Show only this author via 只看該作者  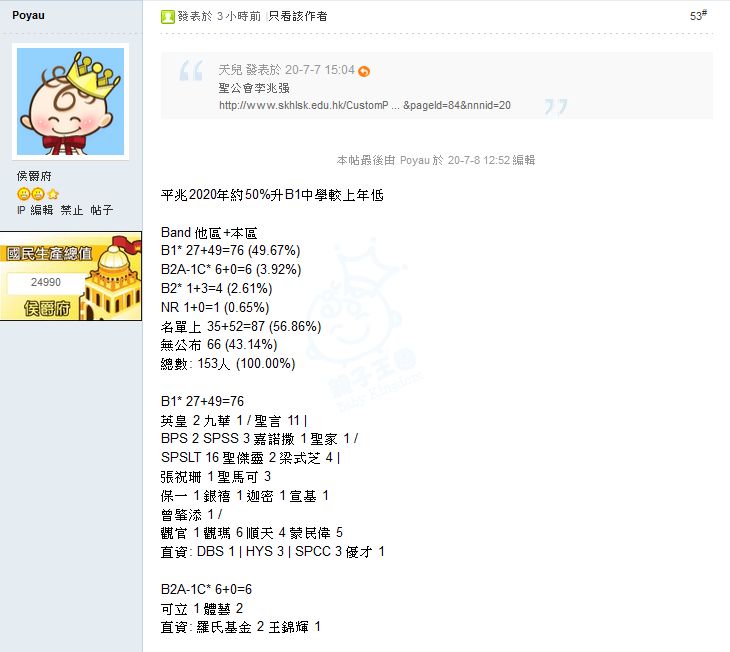point(298,16)
